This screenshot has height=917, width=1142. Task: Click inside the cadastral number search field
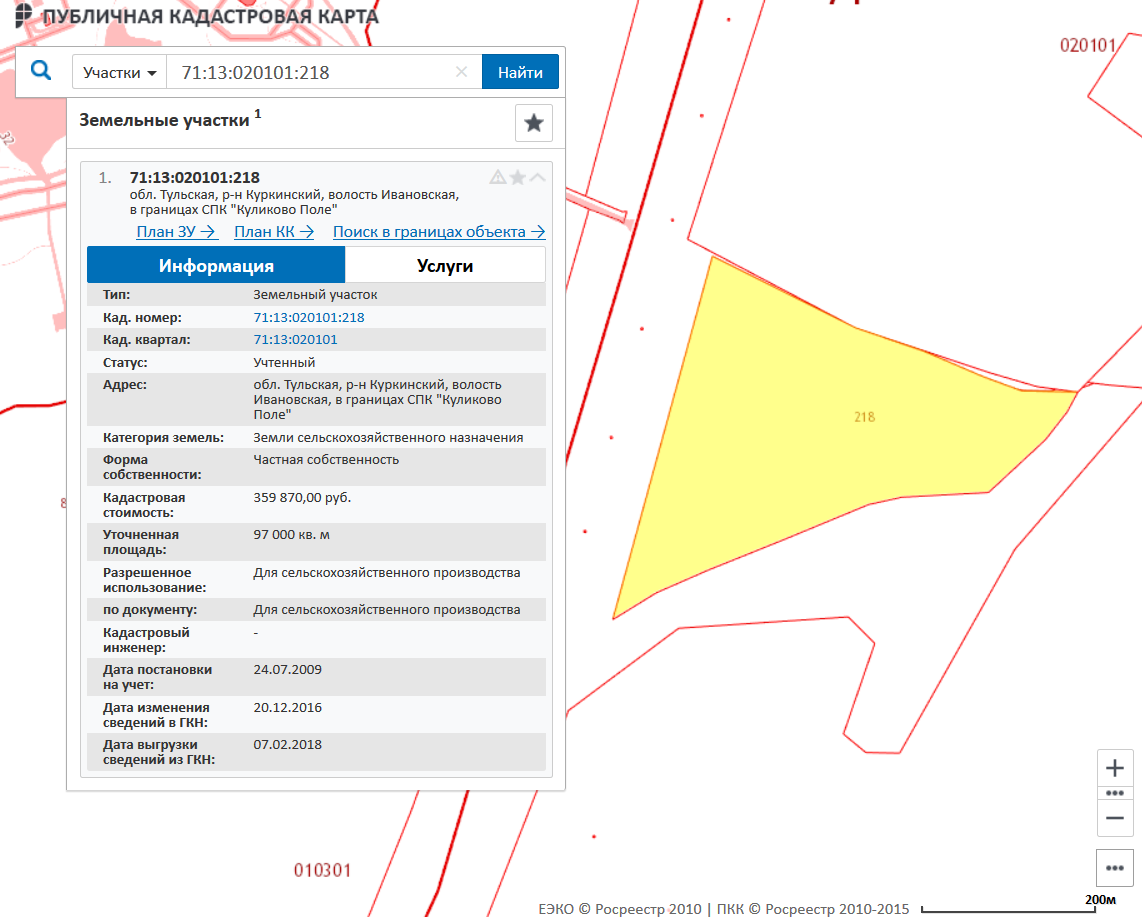point(310,73)
